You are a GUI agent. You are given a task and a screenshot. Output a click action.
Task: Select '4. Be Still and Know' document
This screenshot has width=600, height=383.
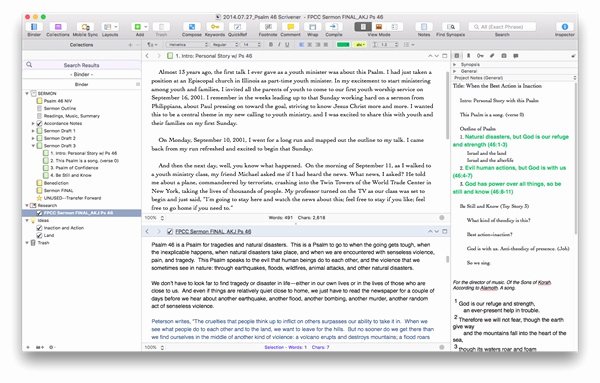click(71, 175)
